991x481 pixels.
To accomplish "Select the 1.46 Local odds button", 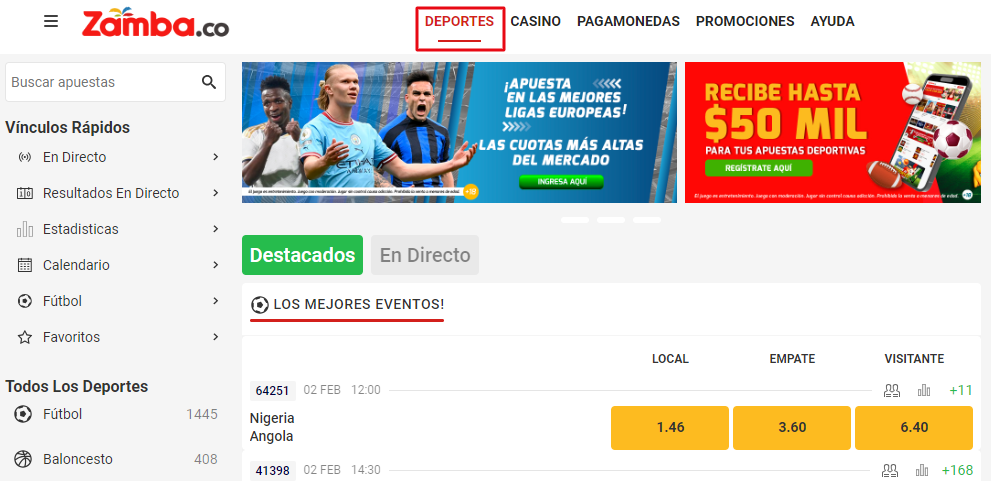I will [670, 428].
